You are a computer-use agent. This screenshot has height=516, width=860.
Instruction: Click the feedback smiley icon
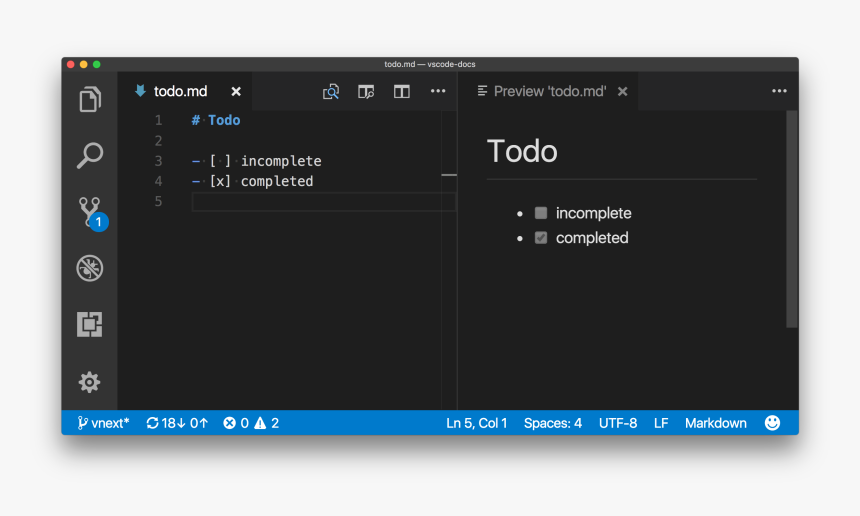pyautogui.click(x=772, y=423)
